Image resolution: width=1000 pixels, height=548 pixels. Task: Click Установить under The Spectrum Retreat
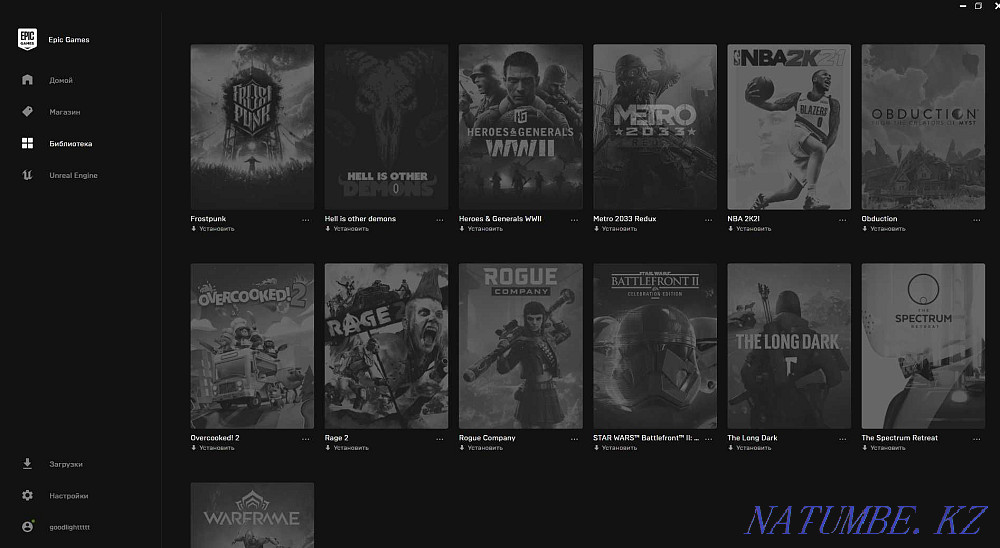tap(888, 448)
